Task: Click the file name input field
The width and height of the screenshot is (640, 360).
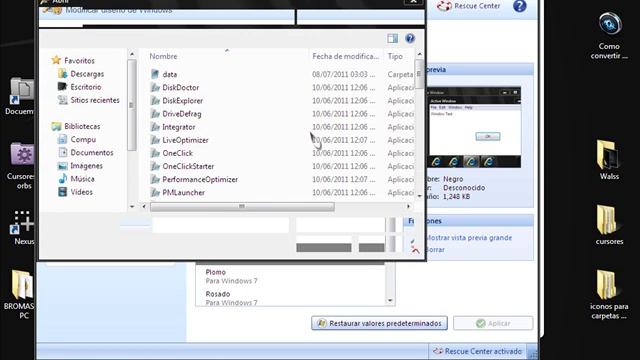Action: (220, 225)
